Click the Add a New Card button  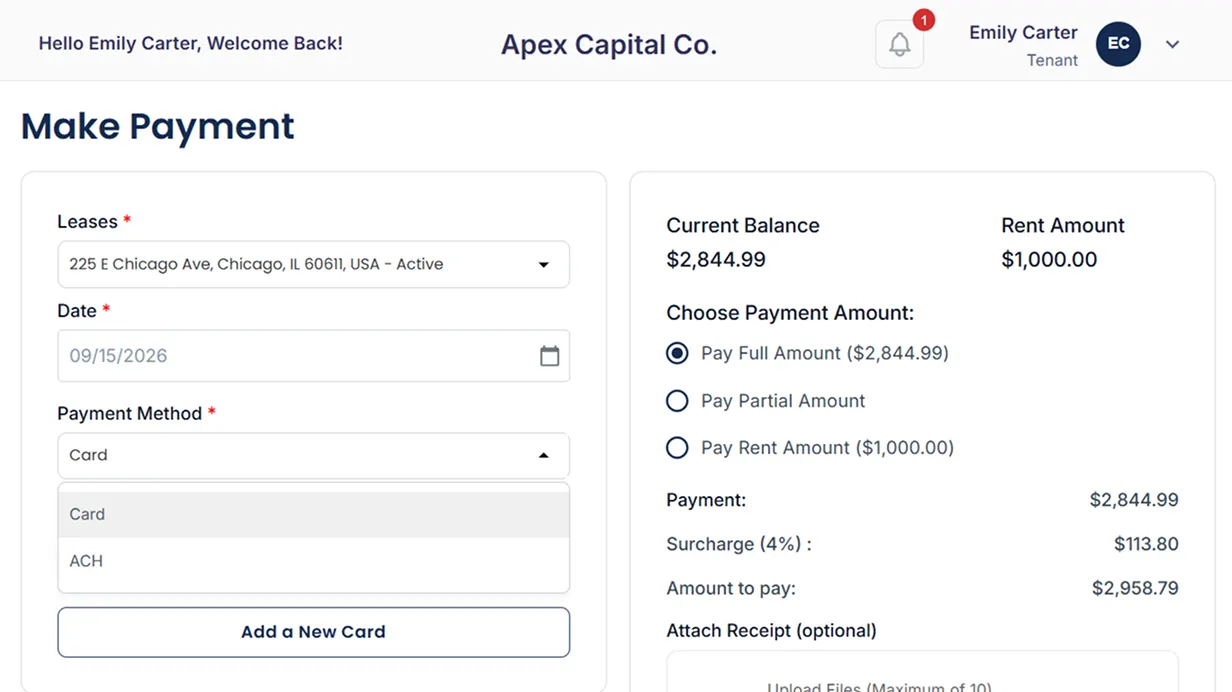[313, 632]
